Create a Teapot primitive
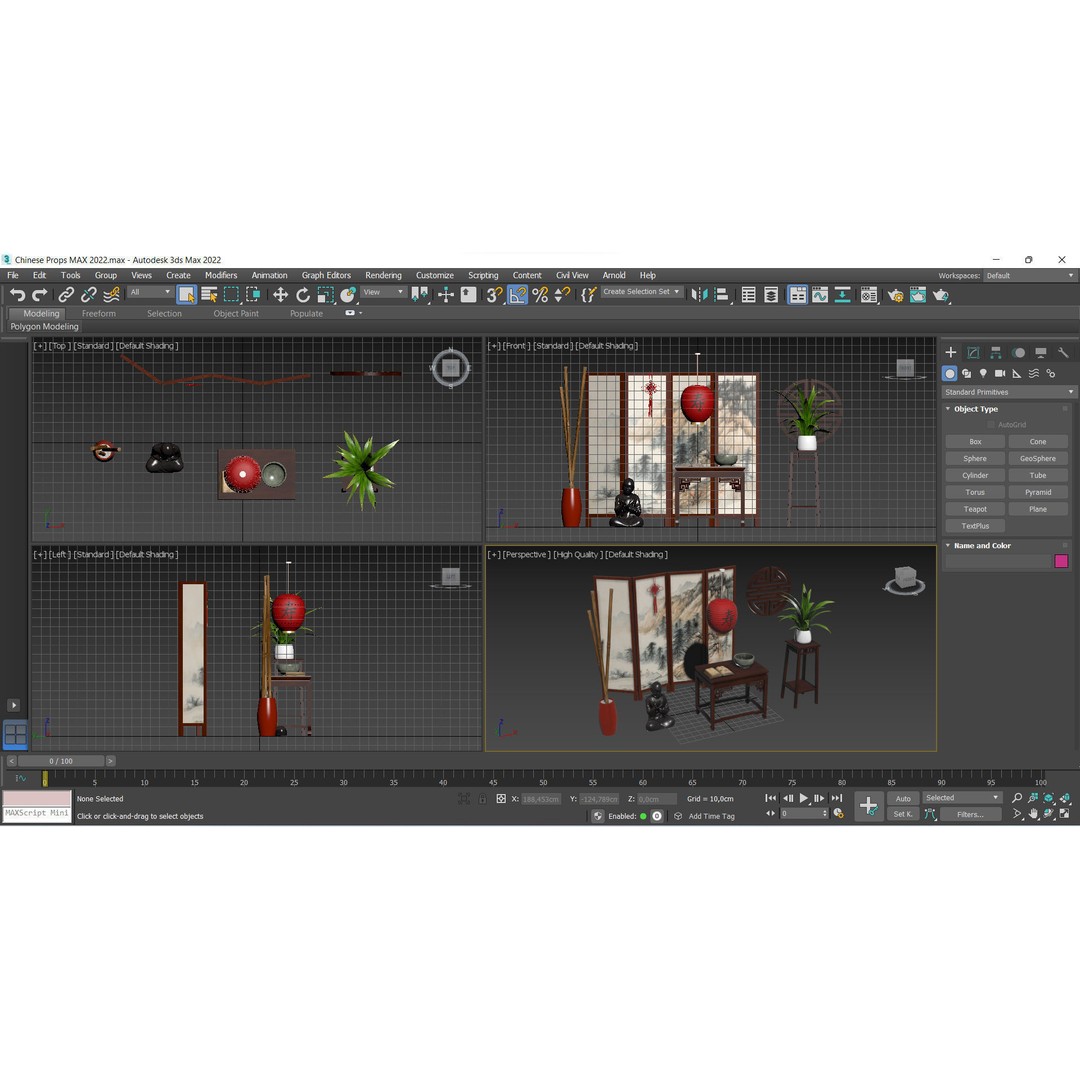 975,509
